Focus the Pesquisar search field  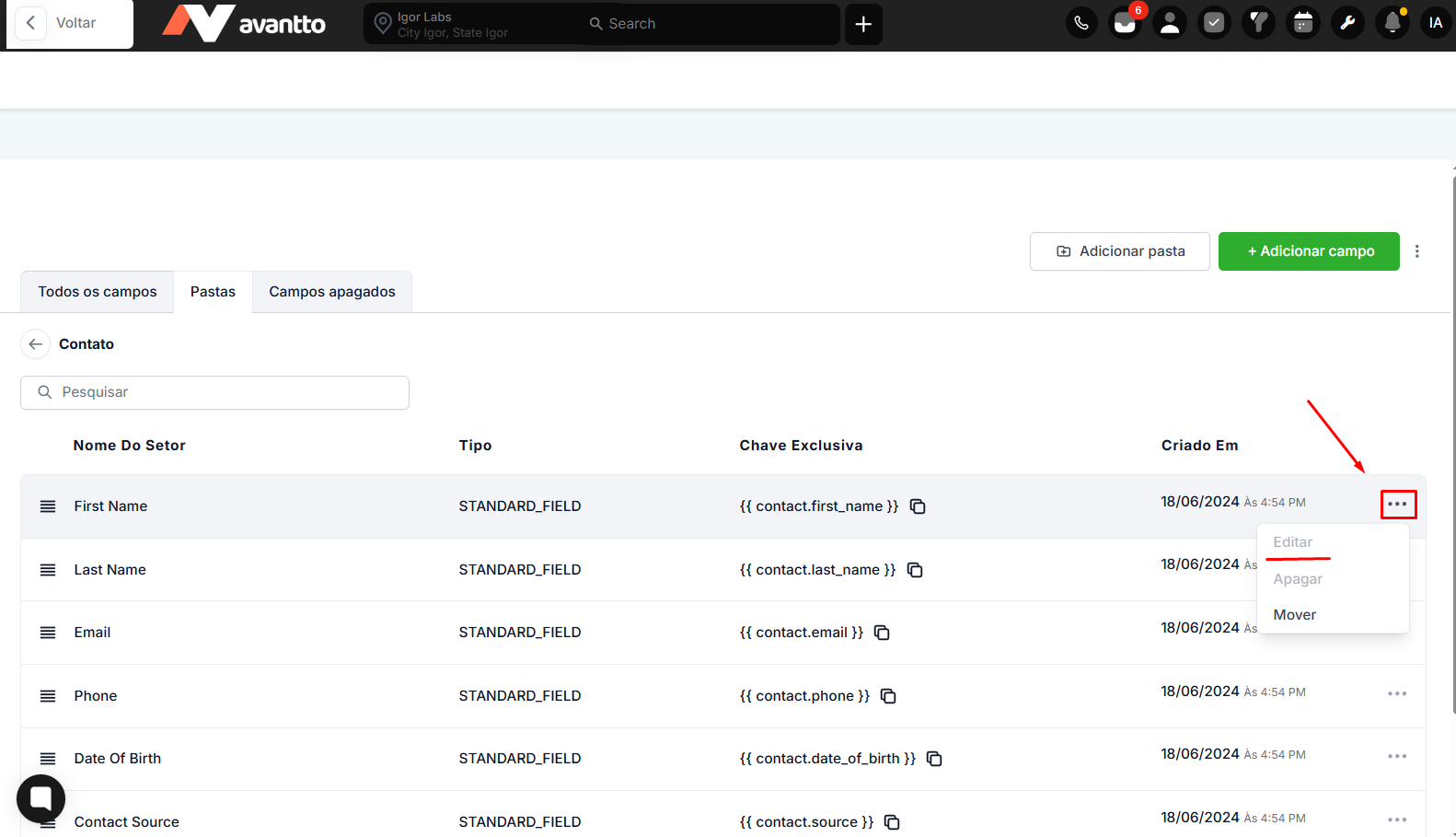(x=214, y=392)
